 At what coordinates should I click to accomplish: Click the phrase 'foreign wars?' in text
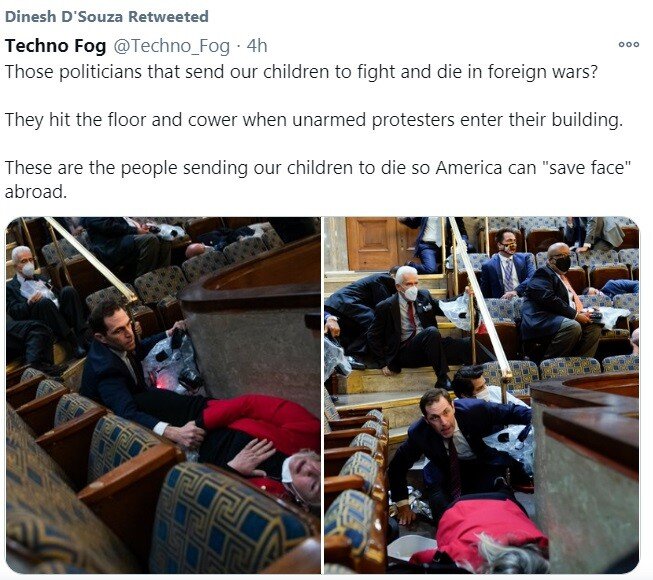tap(543, 72)
